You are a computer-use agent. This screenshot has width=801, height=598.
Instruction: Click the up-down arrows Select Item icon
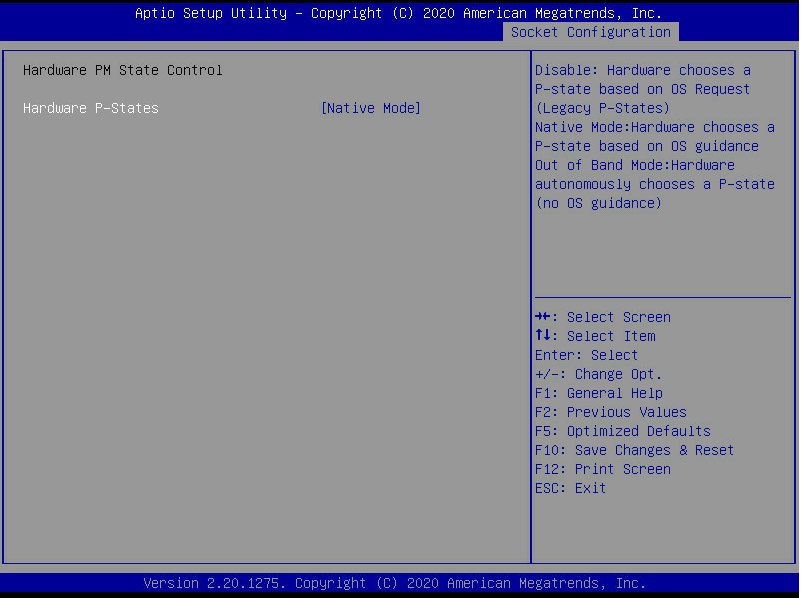point(543,336)
